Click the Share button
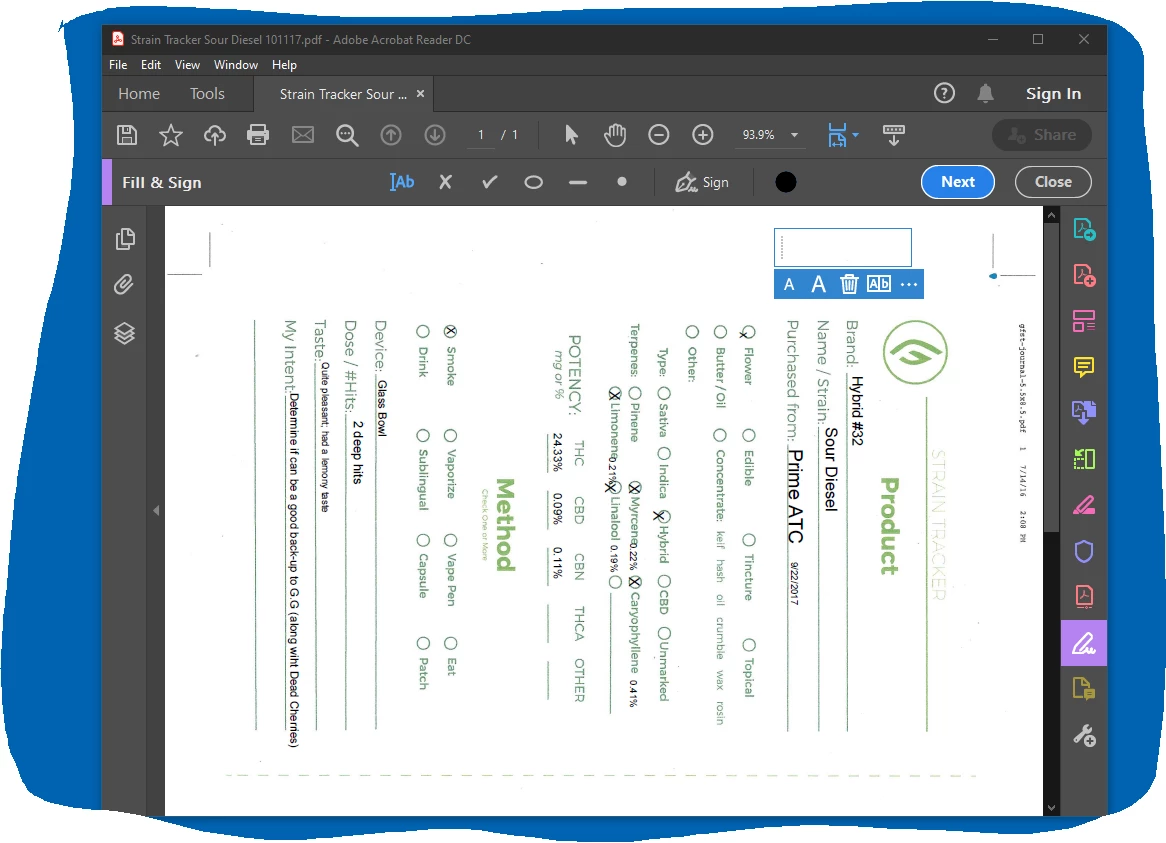The height and width of the screenshot is (843, 1166). pyautogui.click(x=1042, y=135)
